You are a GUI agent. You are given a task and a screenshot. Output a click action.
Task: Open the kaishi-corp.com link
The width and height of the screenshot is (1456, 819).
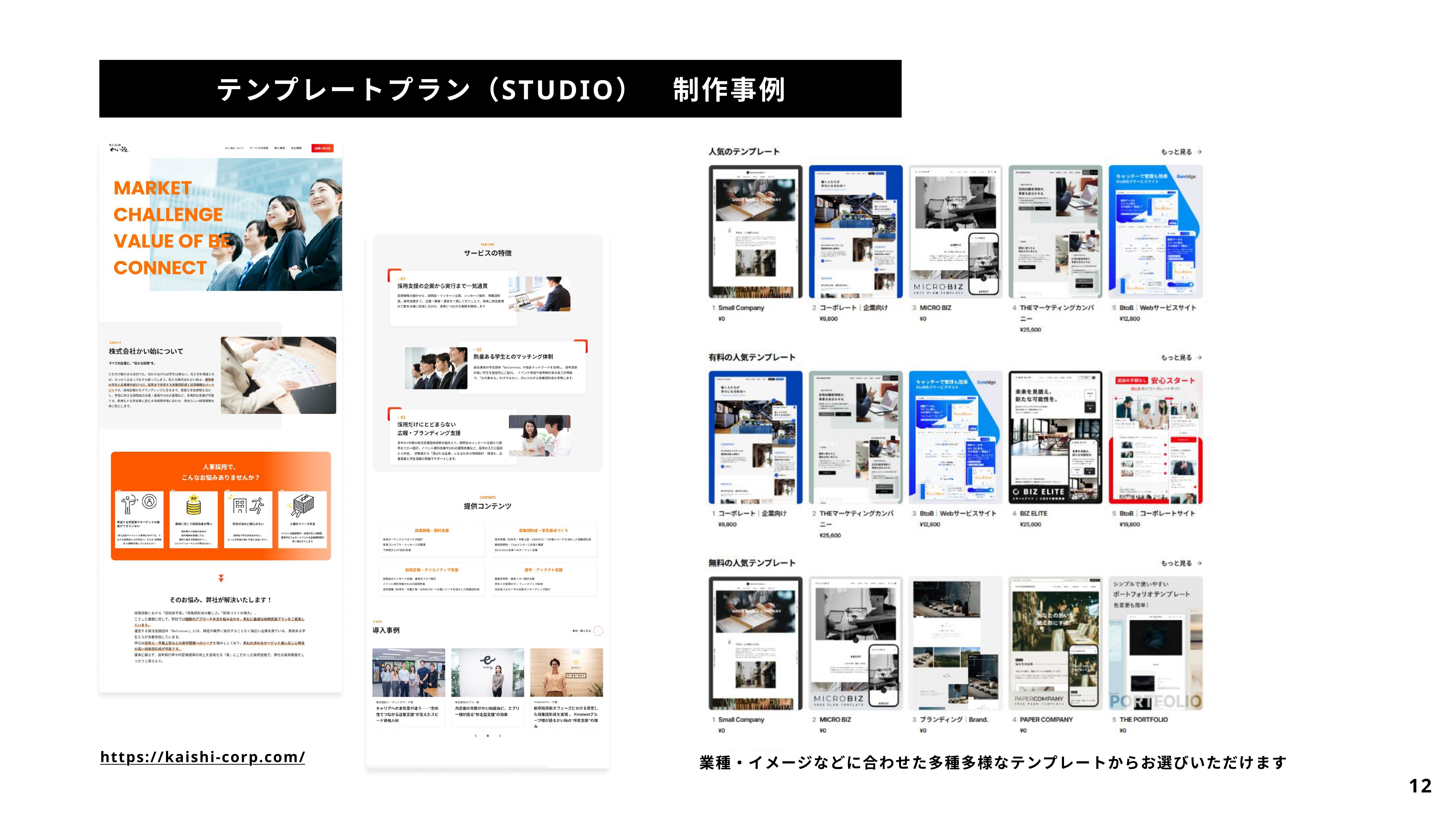coord(202,757)
